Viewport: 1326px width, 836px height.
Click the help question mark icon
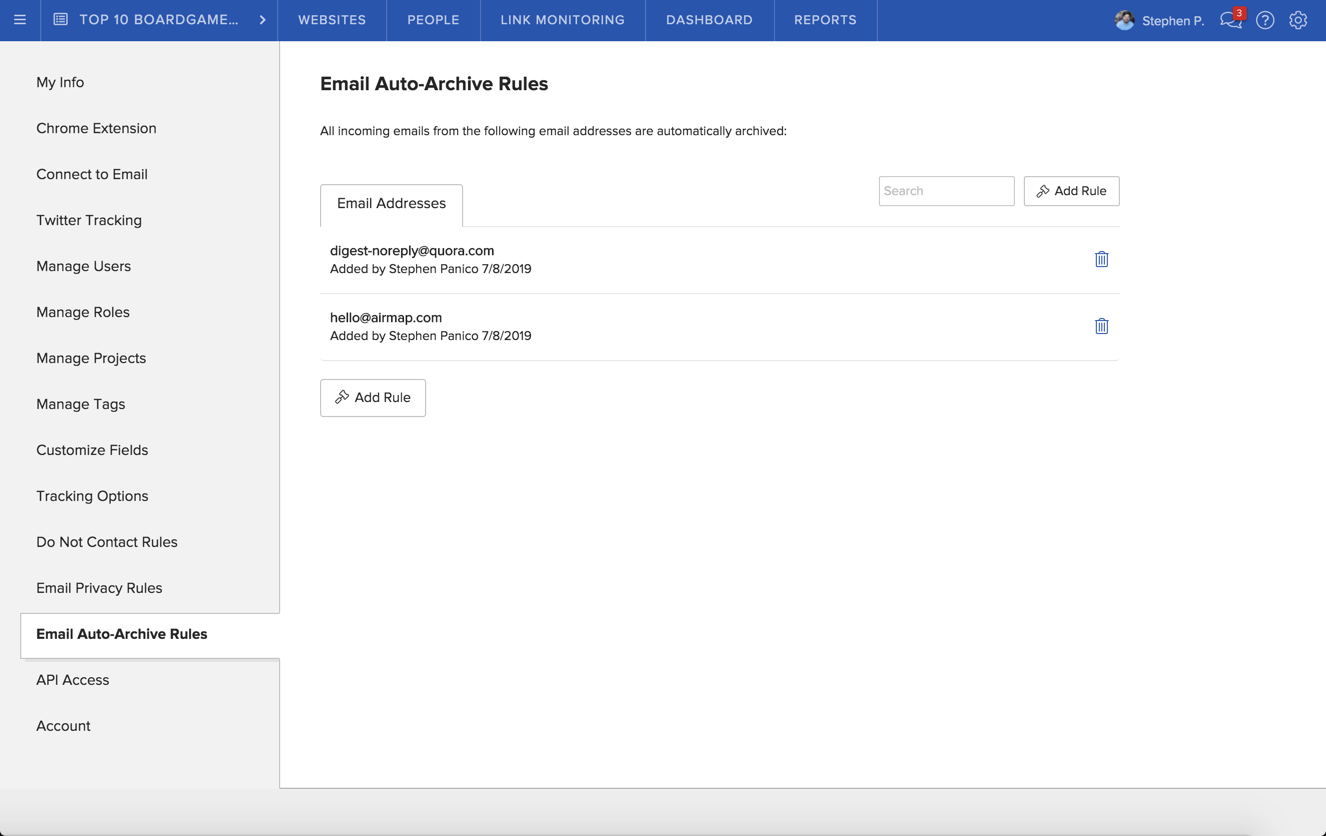pyautogui.click(x=1265, y=20)
